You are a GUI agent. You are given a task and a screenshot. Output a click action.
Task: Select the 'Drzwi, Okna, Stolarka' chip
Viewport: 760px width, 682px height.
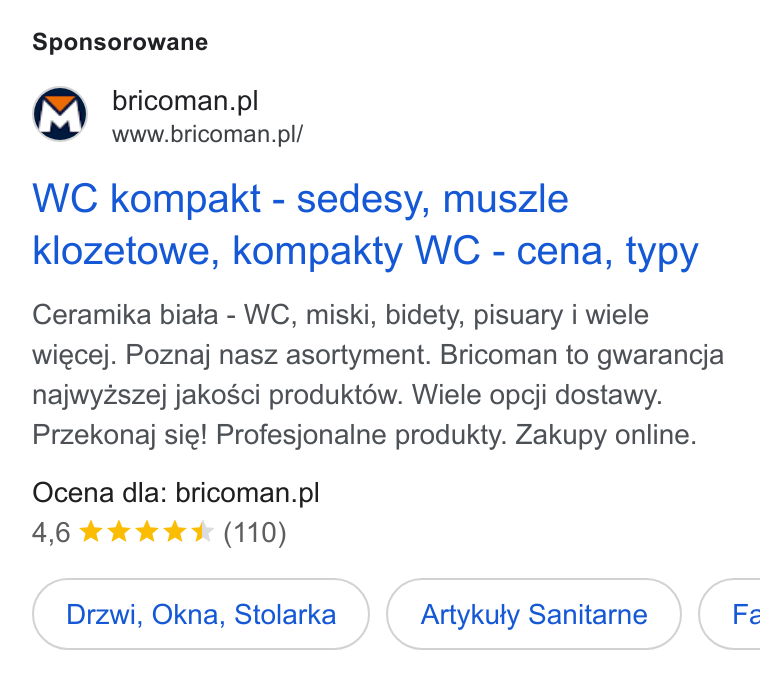coord(201,614)
